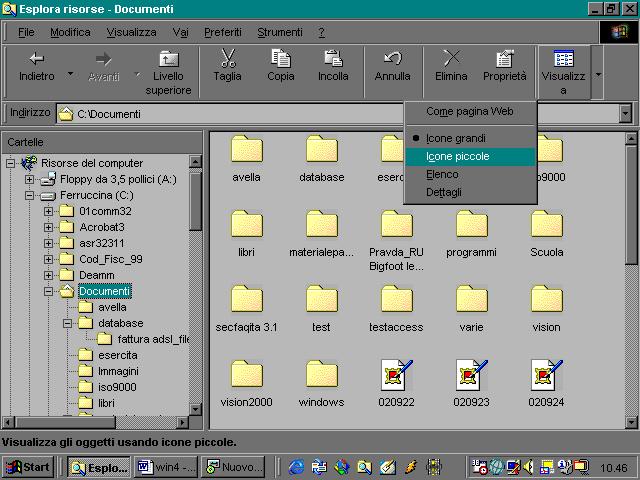
Task: Select the 020922 image file icon
Action: click(397, 375)
